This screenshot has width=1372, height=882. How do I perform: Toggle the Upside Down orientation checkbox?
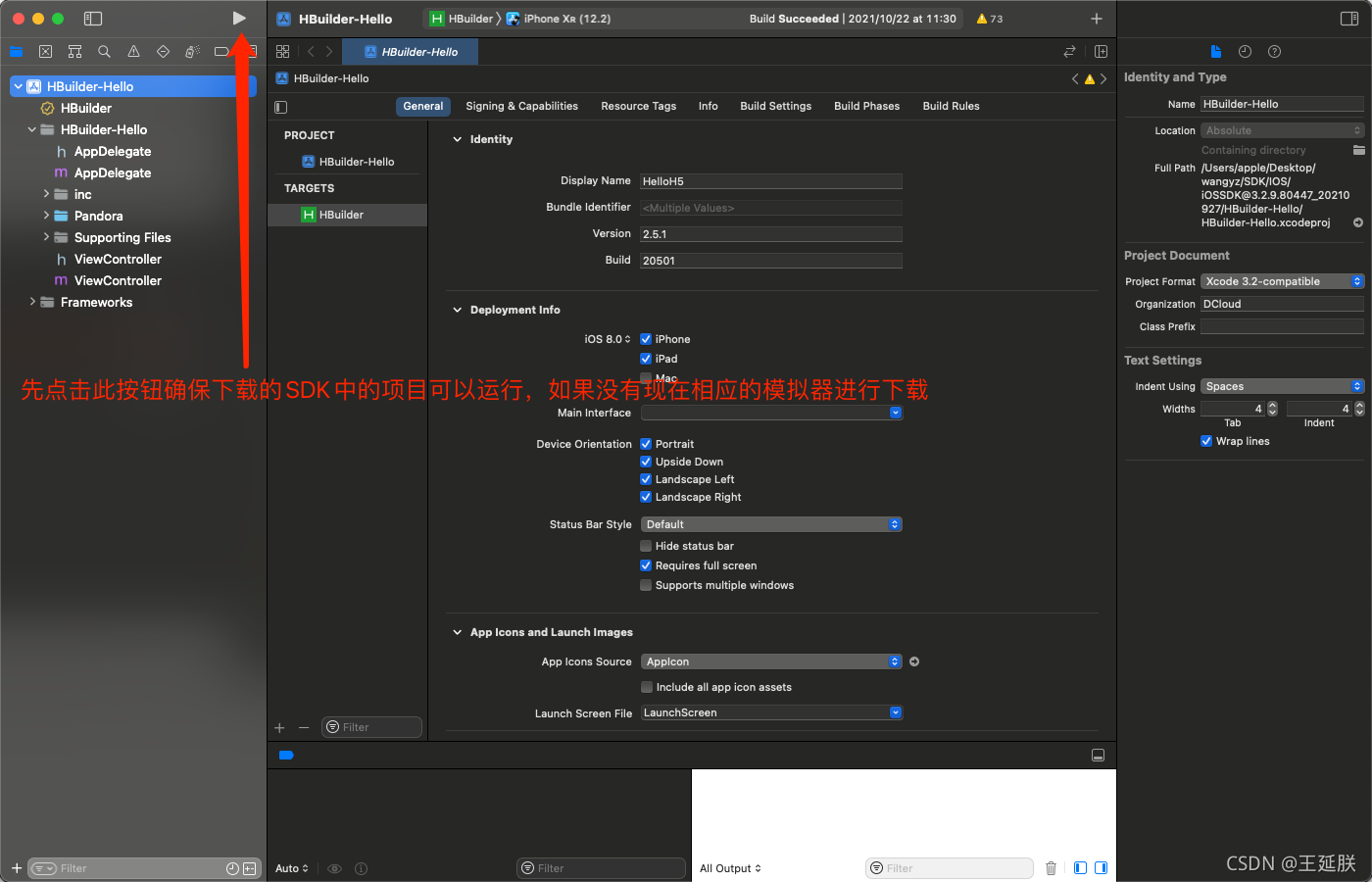coord(646,462)
